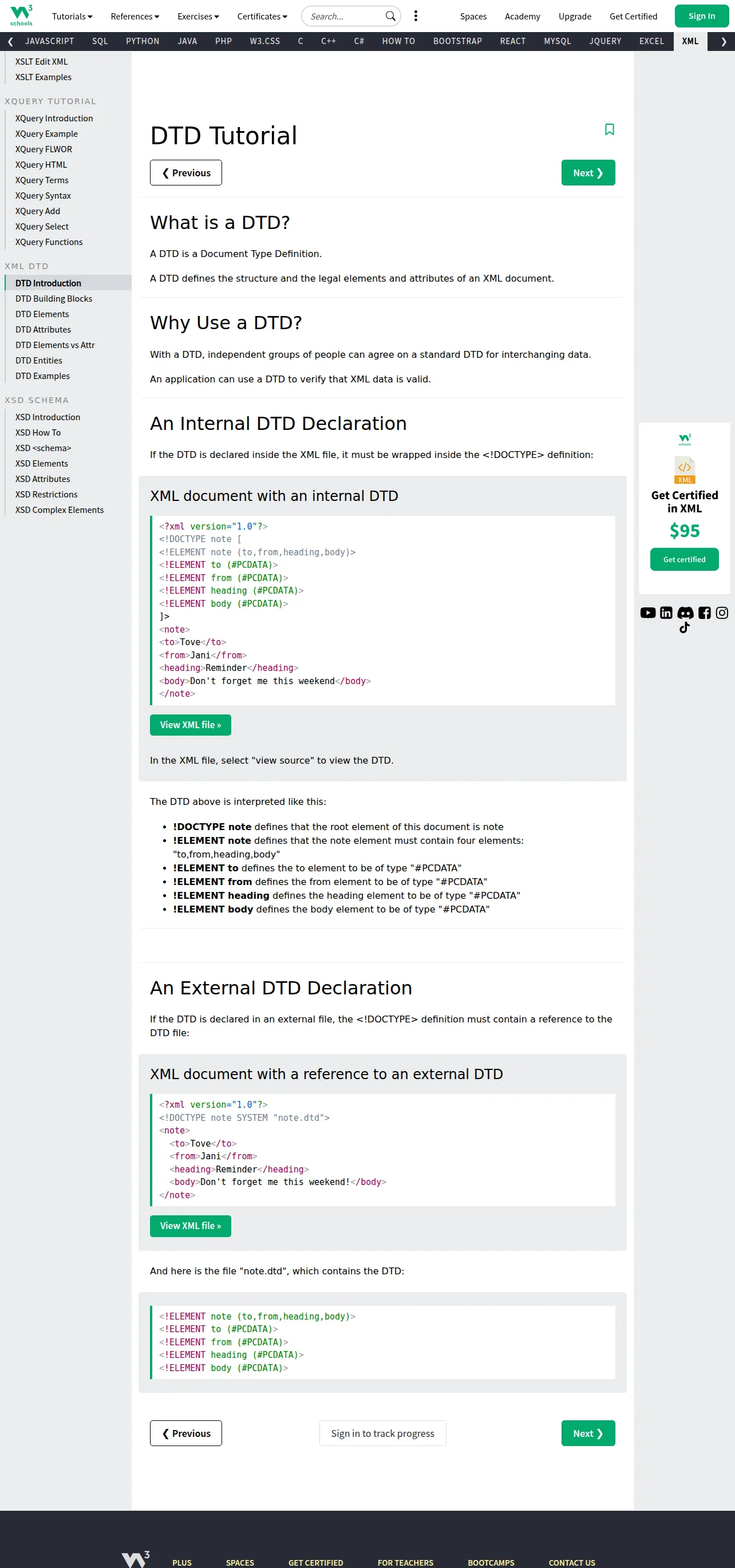735x1568 pixels.
Task: Open the REACT topic
Action: 513,41
